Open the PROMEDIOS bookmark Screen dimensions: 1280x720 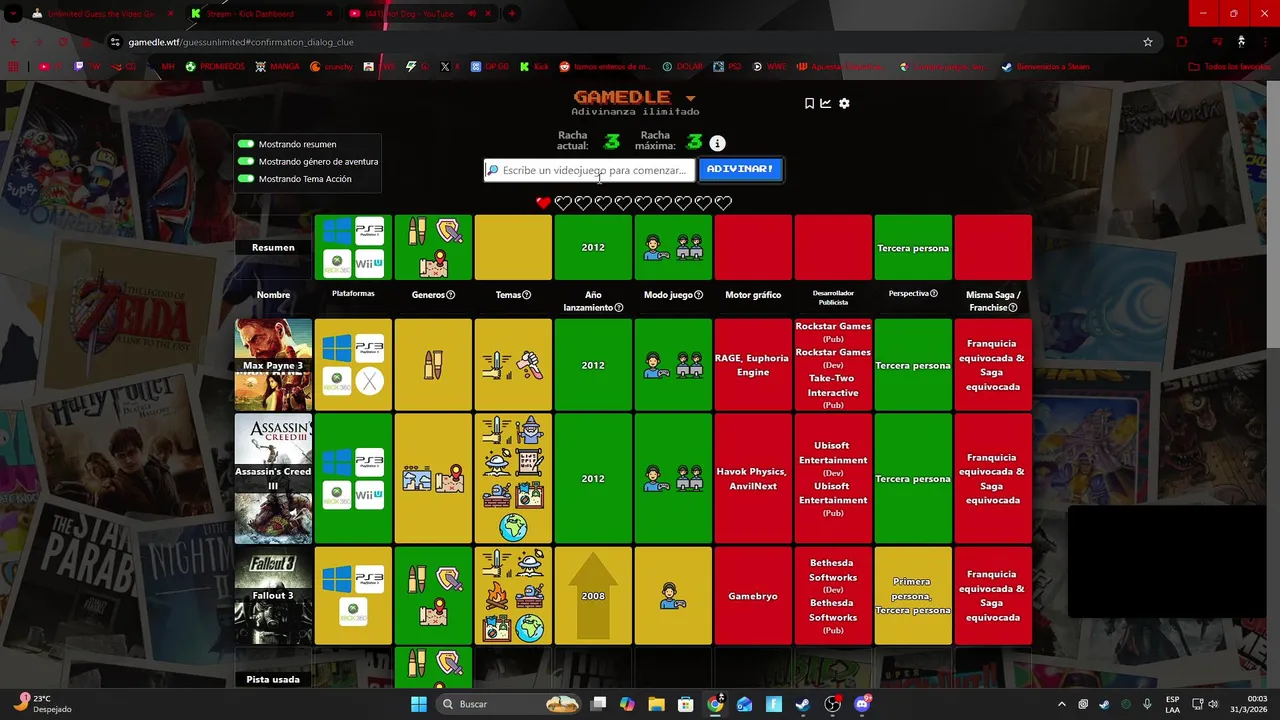214,67
